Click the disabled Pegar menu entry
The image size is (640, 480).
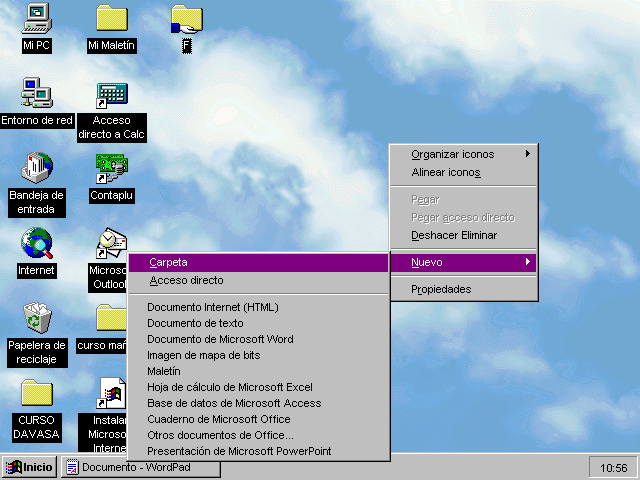(x=464, y=200)
